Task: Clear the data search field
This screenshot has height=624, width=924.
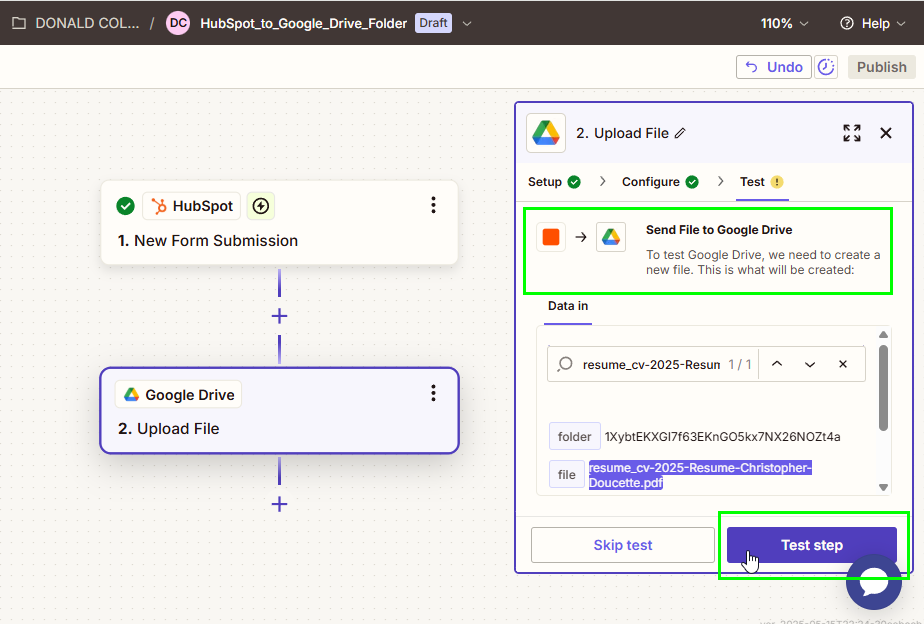Action: (843, 364)
